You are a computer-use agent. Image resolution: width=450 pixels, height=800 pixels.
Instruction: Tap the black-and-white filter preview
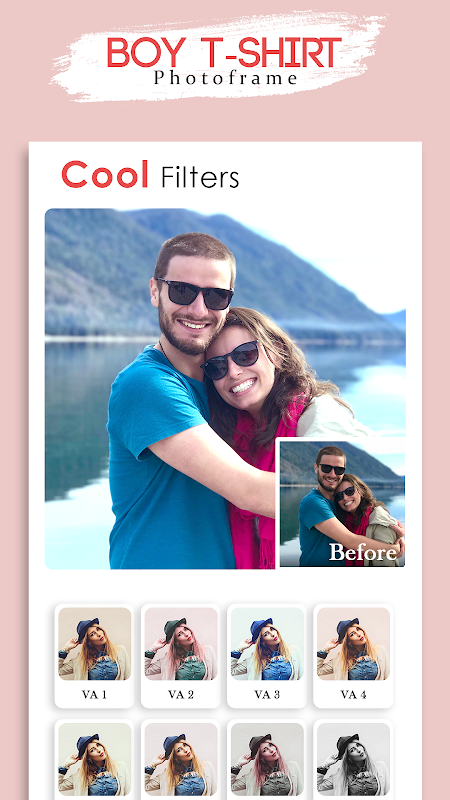(353, 759)
